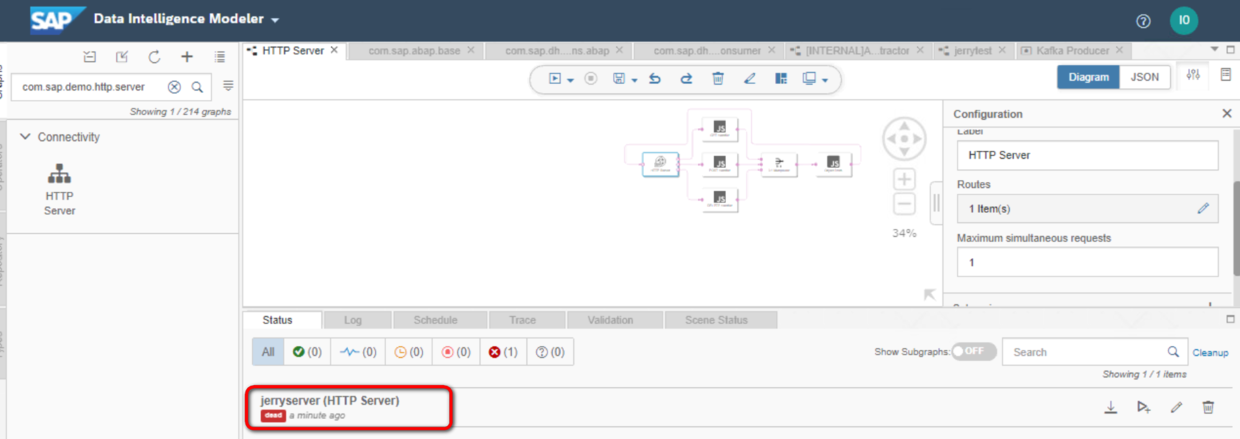This screenshot has width=1240, height=439.
Task: Download diagnostics for jerryserver
Action: [1110, 407]
